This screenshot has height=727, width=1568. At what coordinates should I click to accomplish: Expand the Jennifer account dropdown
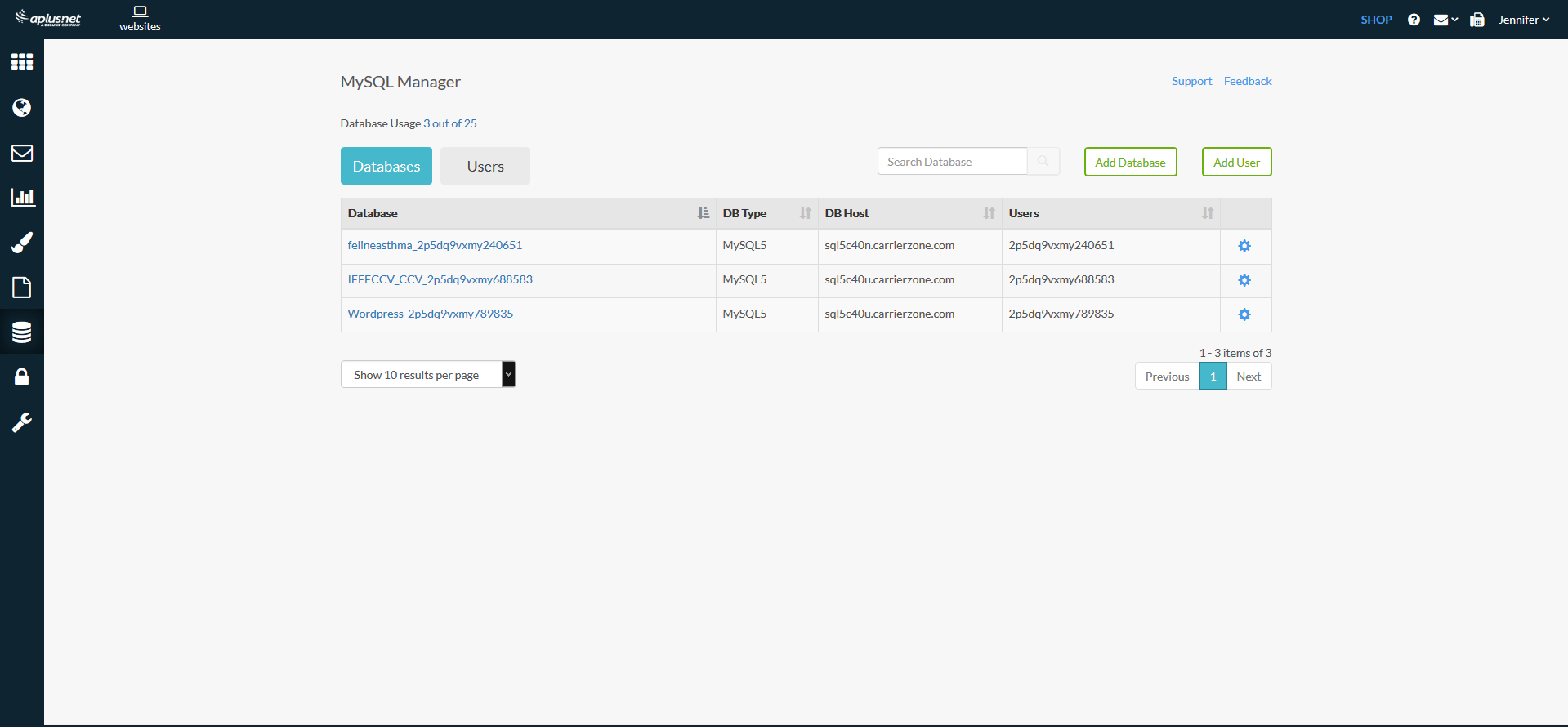click(x=1523, y=20)
